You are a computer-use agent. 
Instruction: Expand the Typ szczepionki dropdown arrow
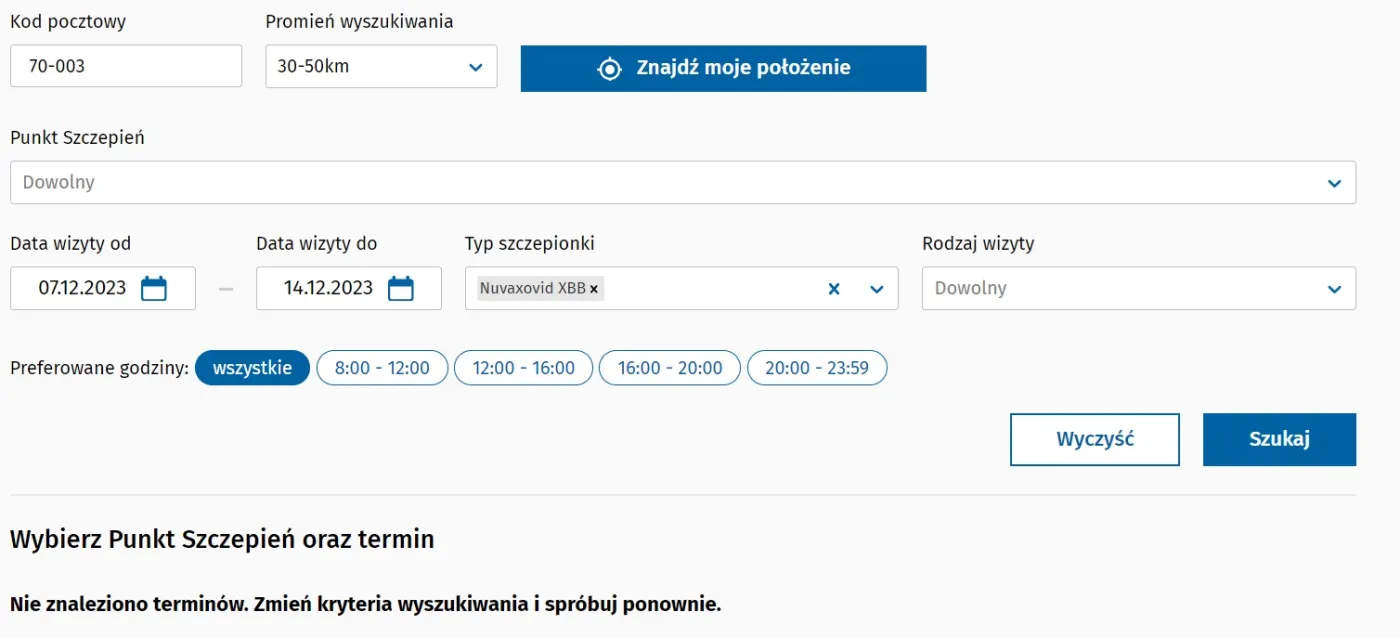coord(877,289)
